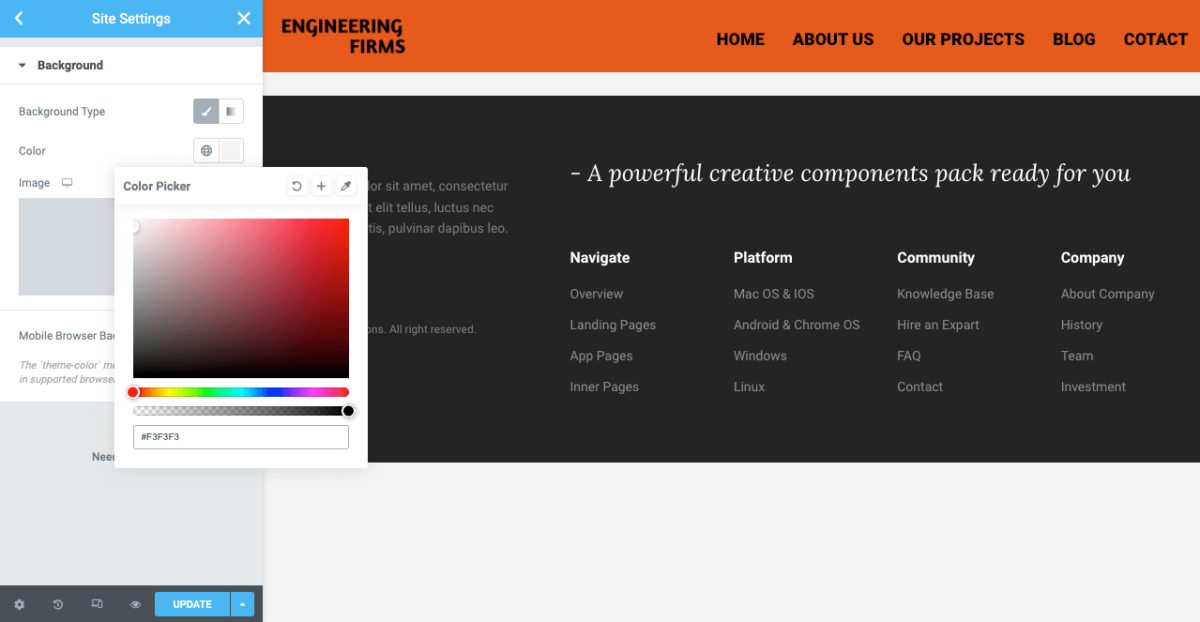Open the Knowledge Base link
The width and height of the screenshot is (1200, 622).
tap(945, 293)
